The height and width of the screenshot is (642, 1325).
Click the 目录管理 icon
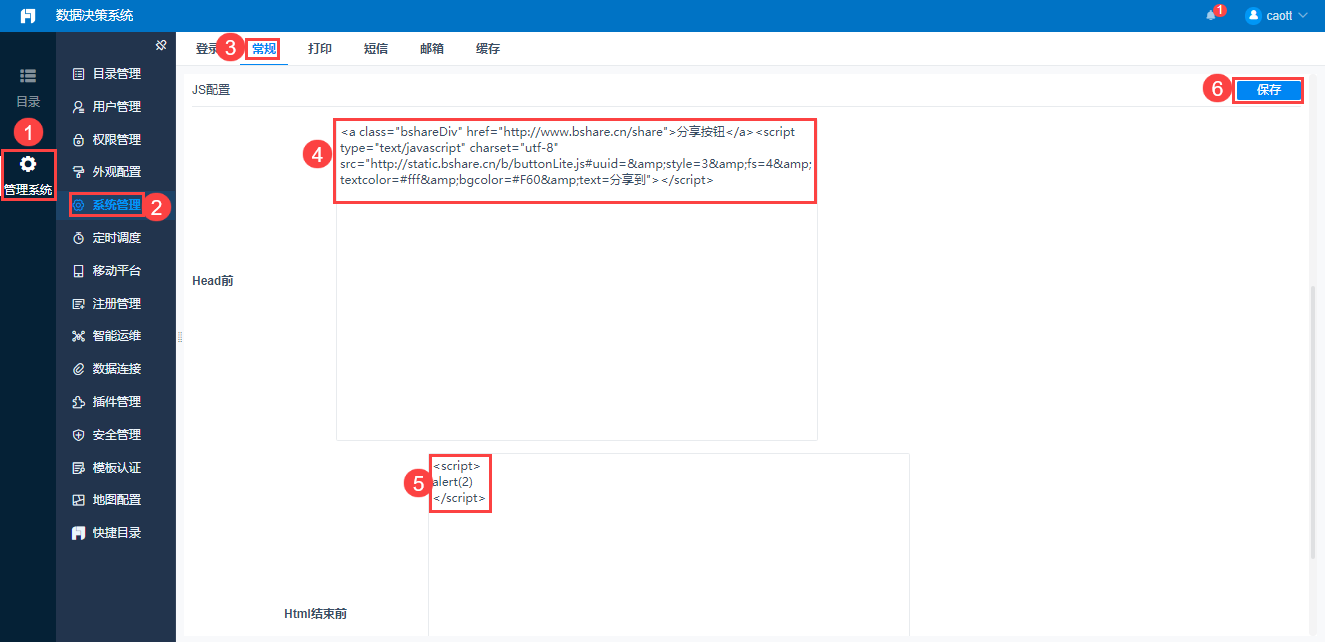click(x=78, y=74)
